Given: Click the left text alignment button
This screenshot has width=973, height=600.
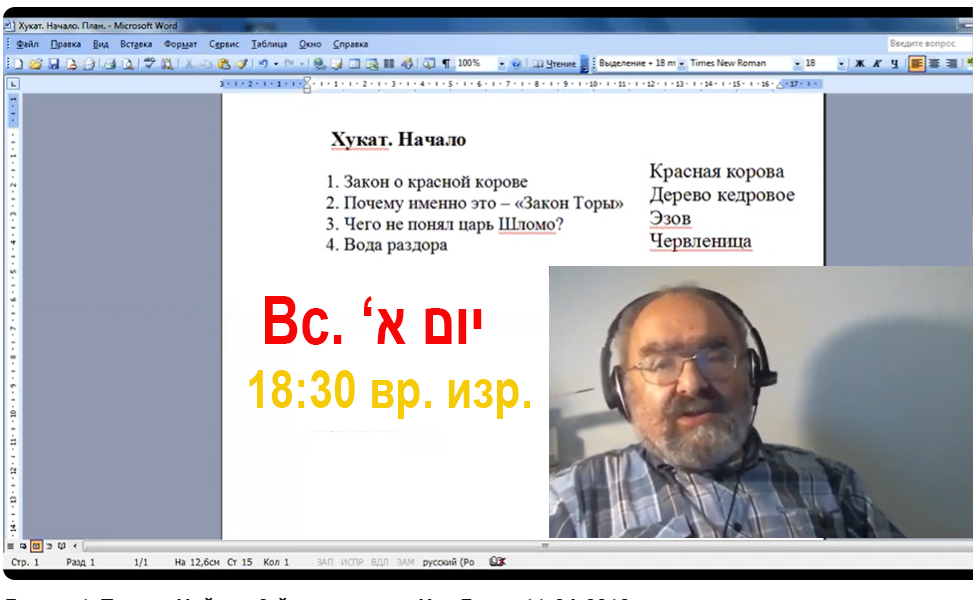Looking at the screenshot, I should (916, 63).
